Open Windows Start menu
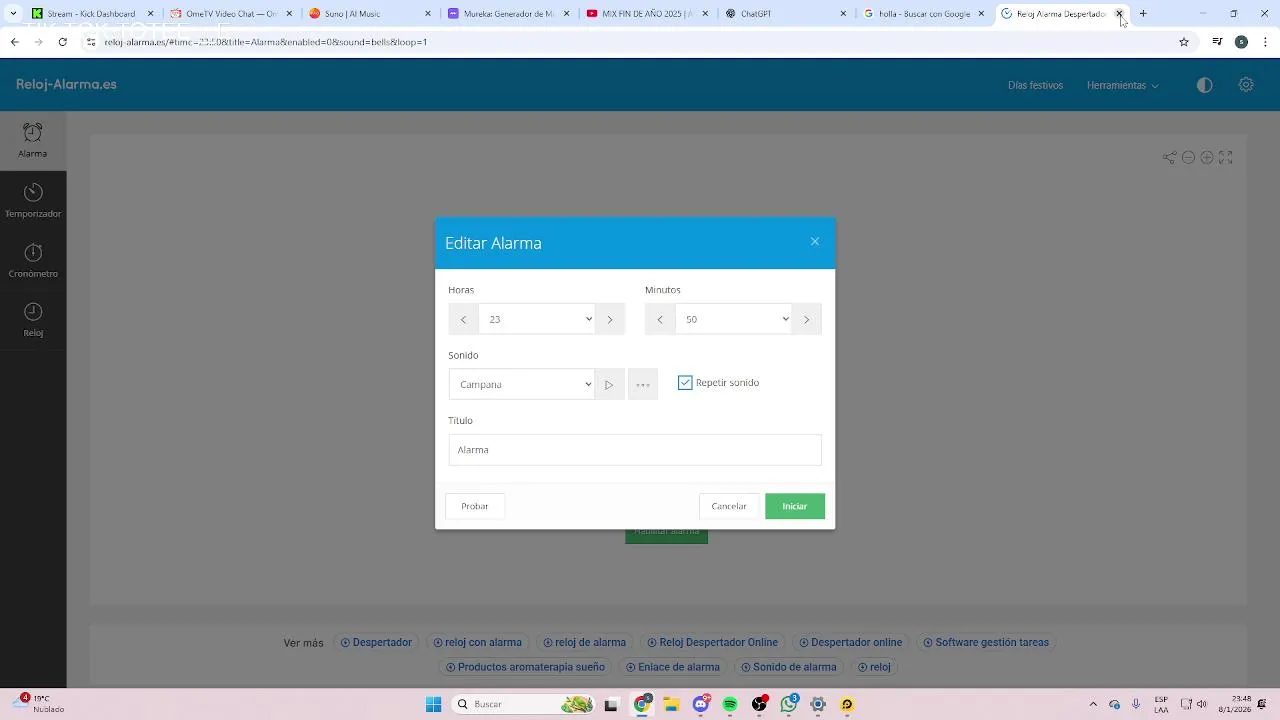Screen dimensions: 1280x720 [x=433, y=705]
